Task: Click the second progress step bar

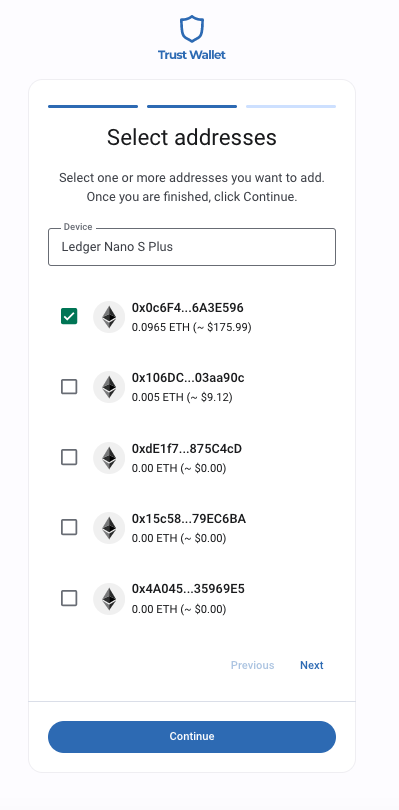Action: (x=192, y=106)
